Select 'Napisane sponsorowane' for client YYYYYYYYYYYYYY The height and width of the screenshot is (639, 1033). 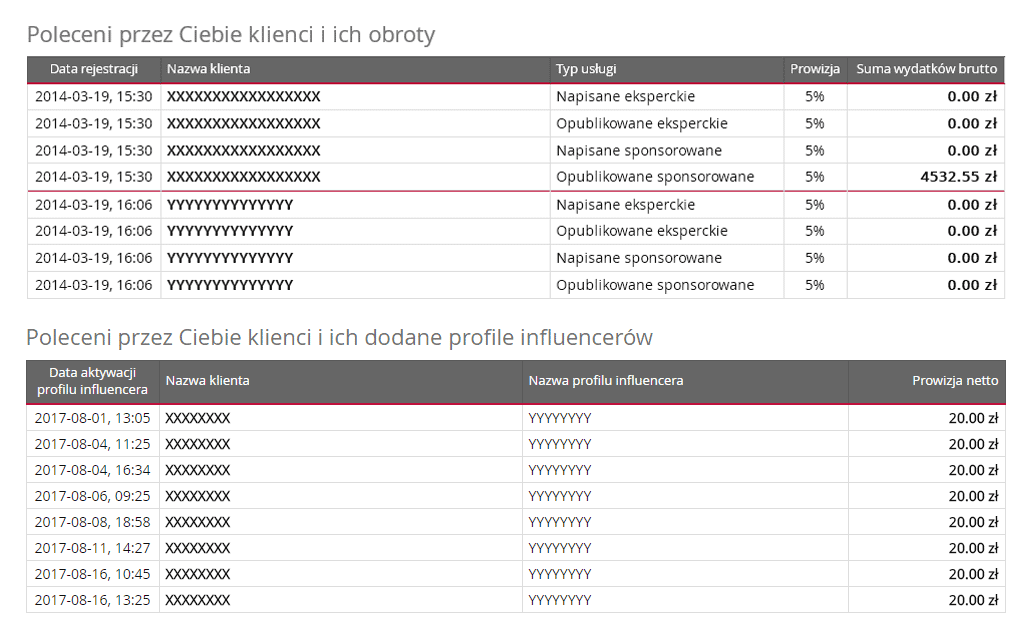click(639, 258)
